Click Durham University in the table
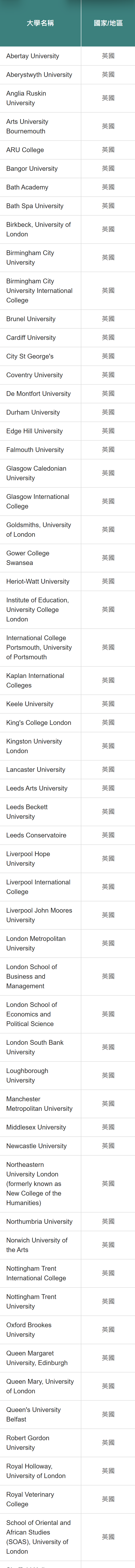The height and width of the screenshot is (1568, 135). pyautogui.click(x=33, y=413)
